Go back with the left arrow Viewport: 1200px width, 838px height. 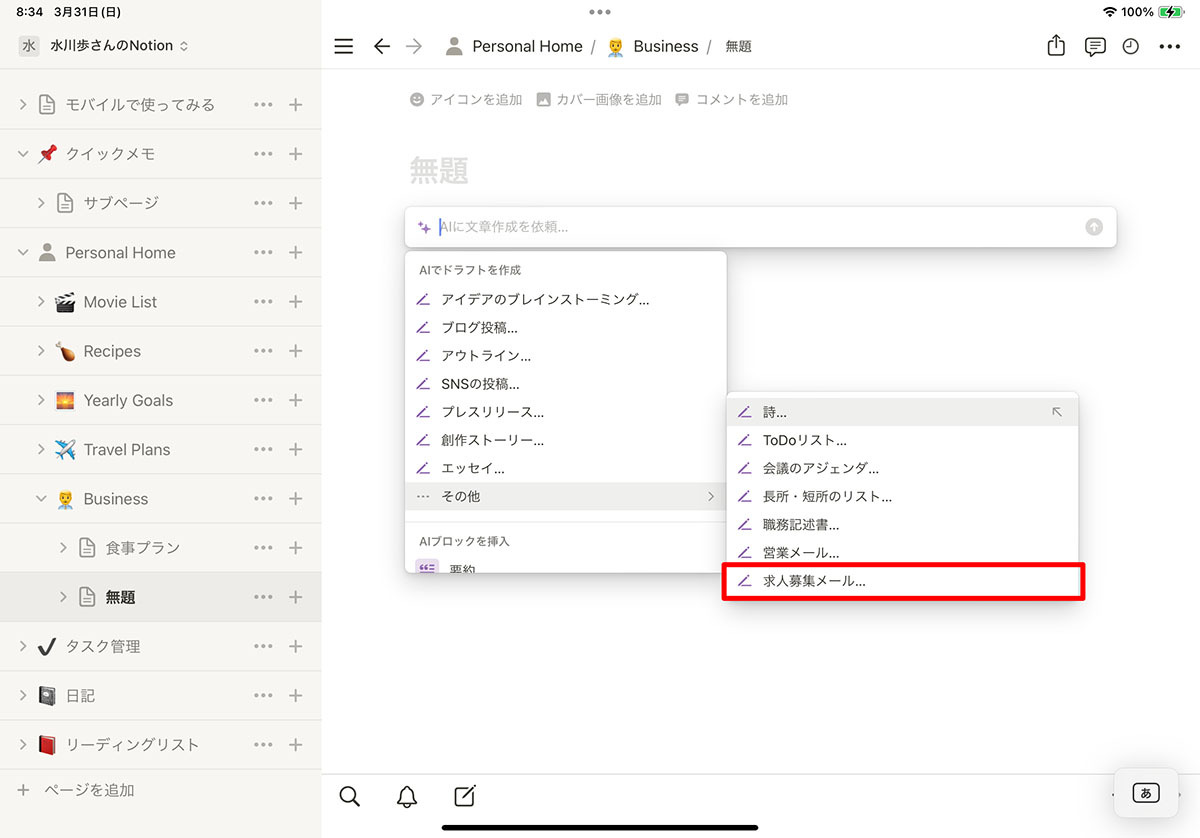tap(382, 46)
